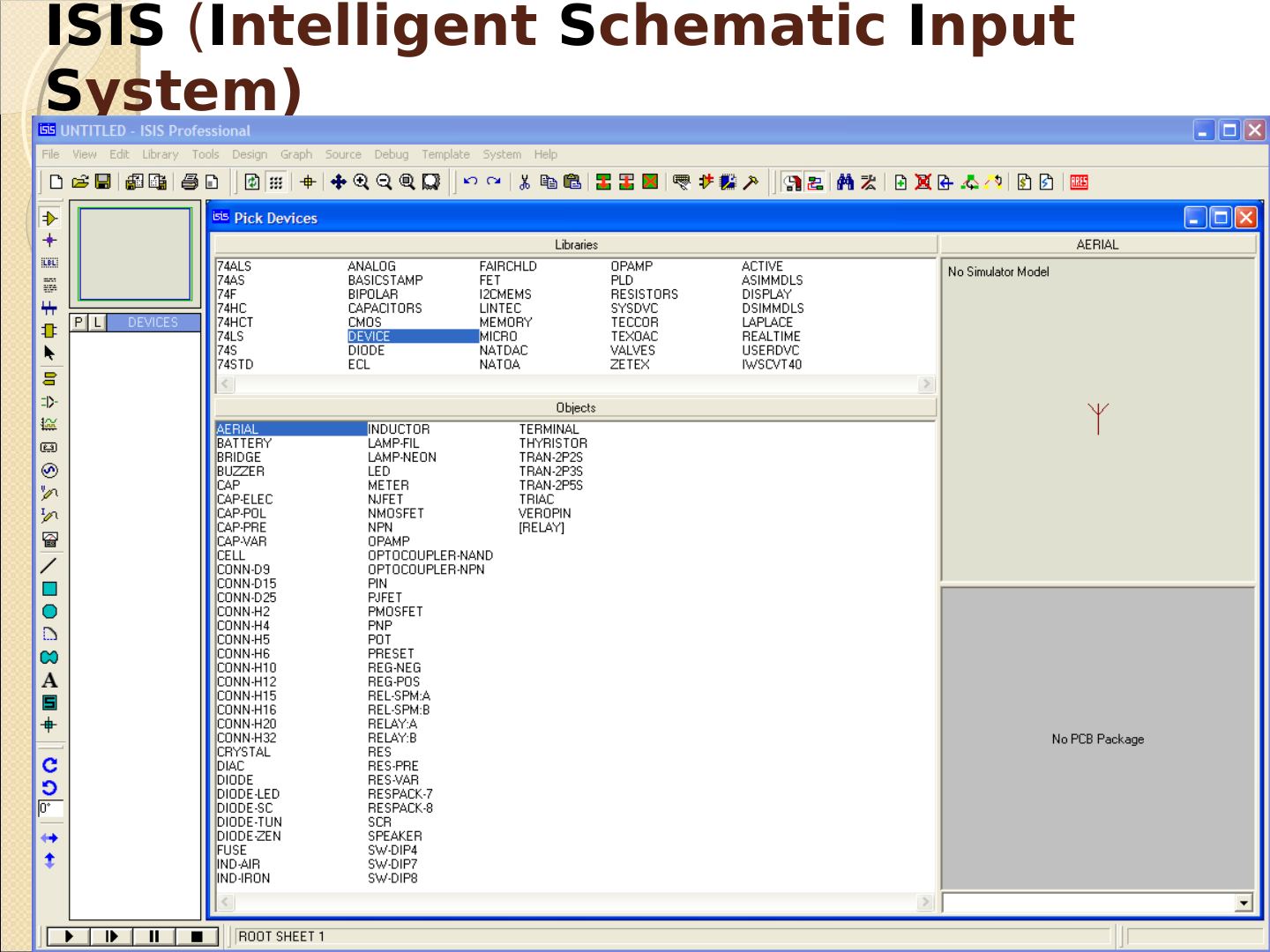The width and height of the screenshot is (1270, 952).
Task: Click the rotation angle input field
Action: pyautogui.click(x=50, y=808)
